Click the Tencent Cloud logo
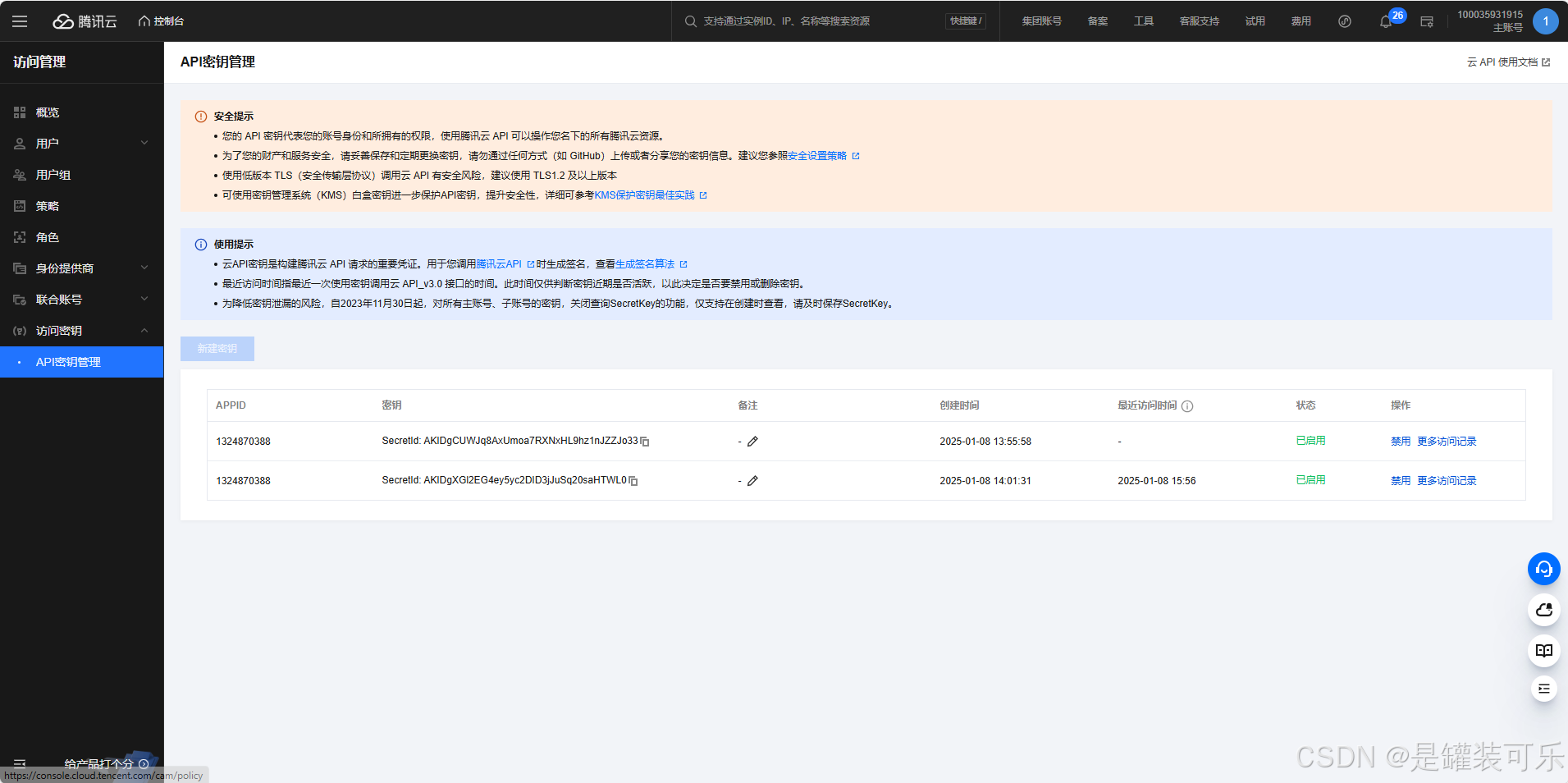This screenshot has height=783, width=1568. pos(85,21)
